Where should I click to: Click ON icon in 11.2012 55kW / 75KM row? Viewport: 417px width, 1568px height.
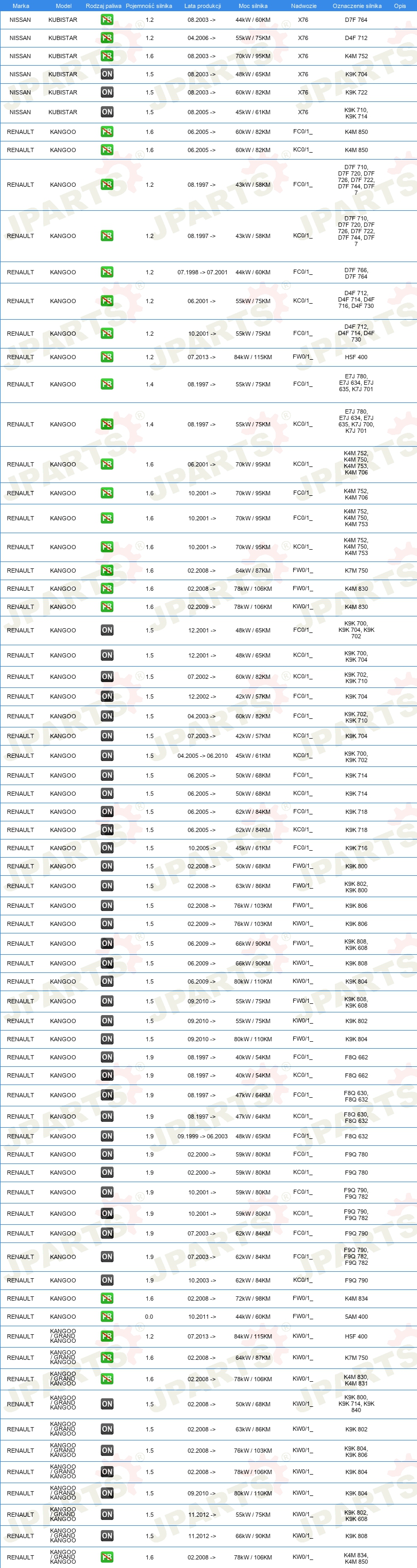(x=107, y=1515)
